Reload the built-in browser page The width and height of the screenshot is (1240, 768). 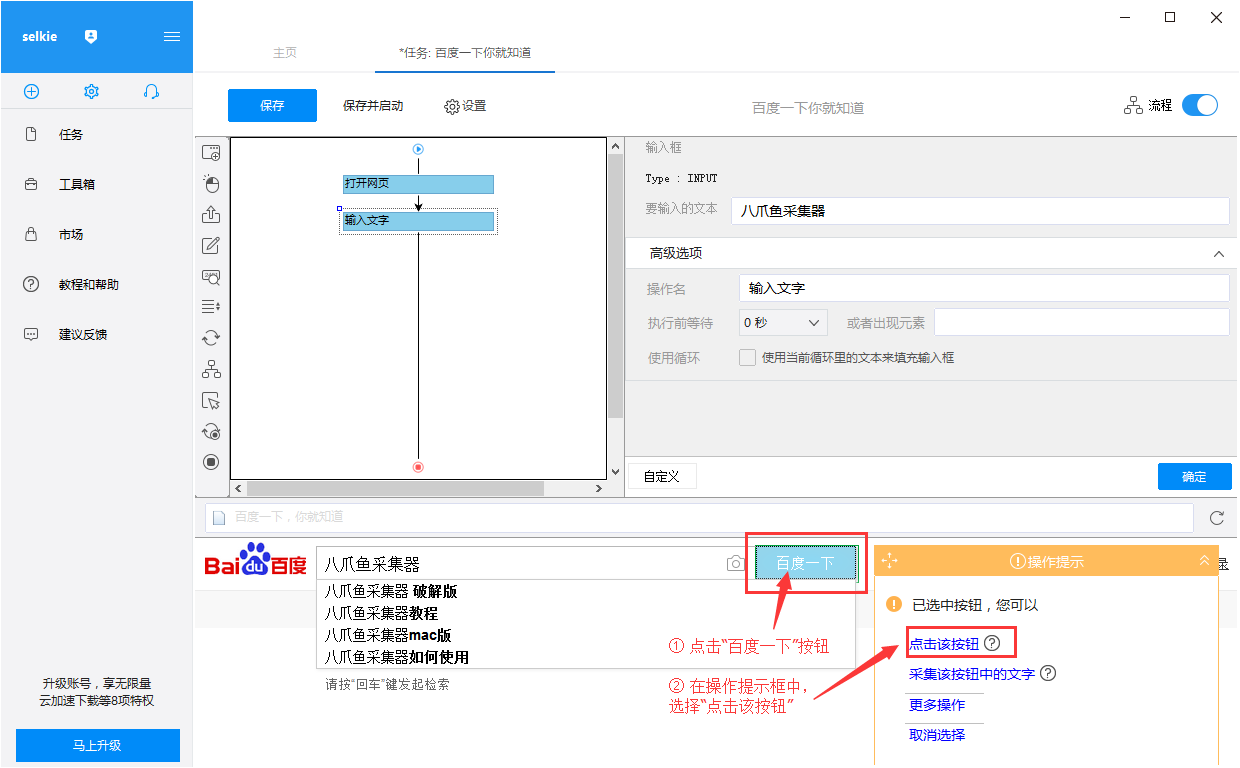[1217, 517]
